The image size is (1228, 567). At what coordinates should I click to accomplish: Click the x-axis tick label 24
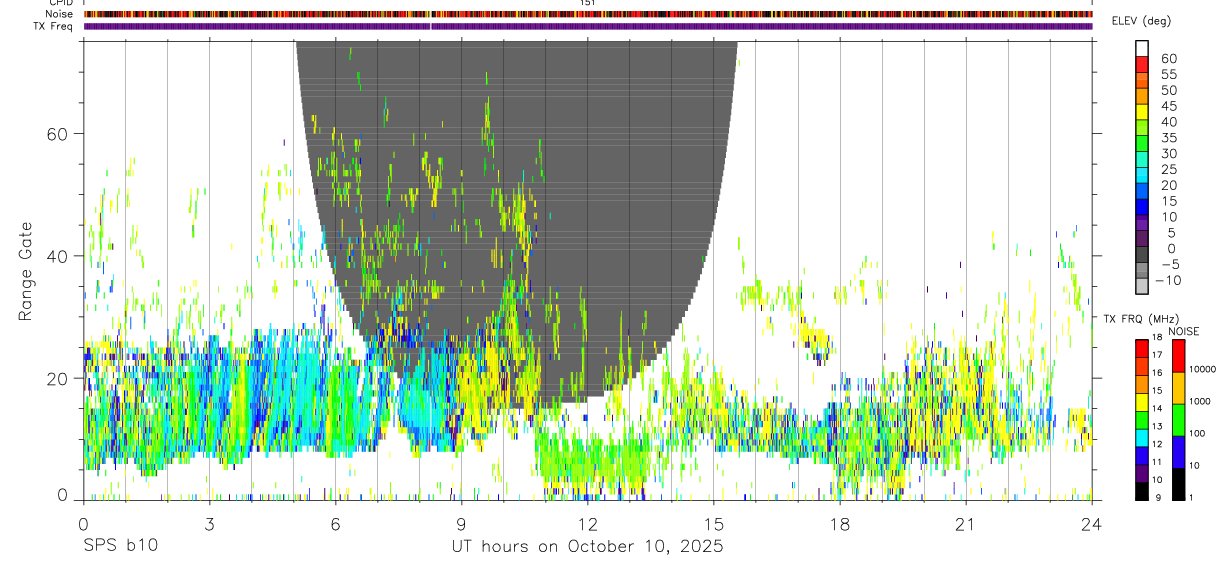tap(1091, 524)
